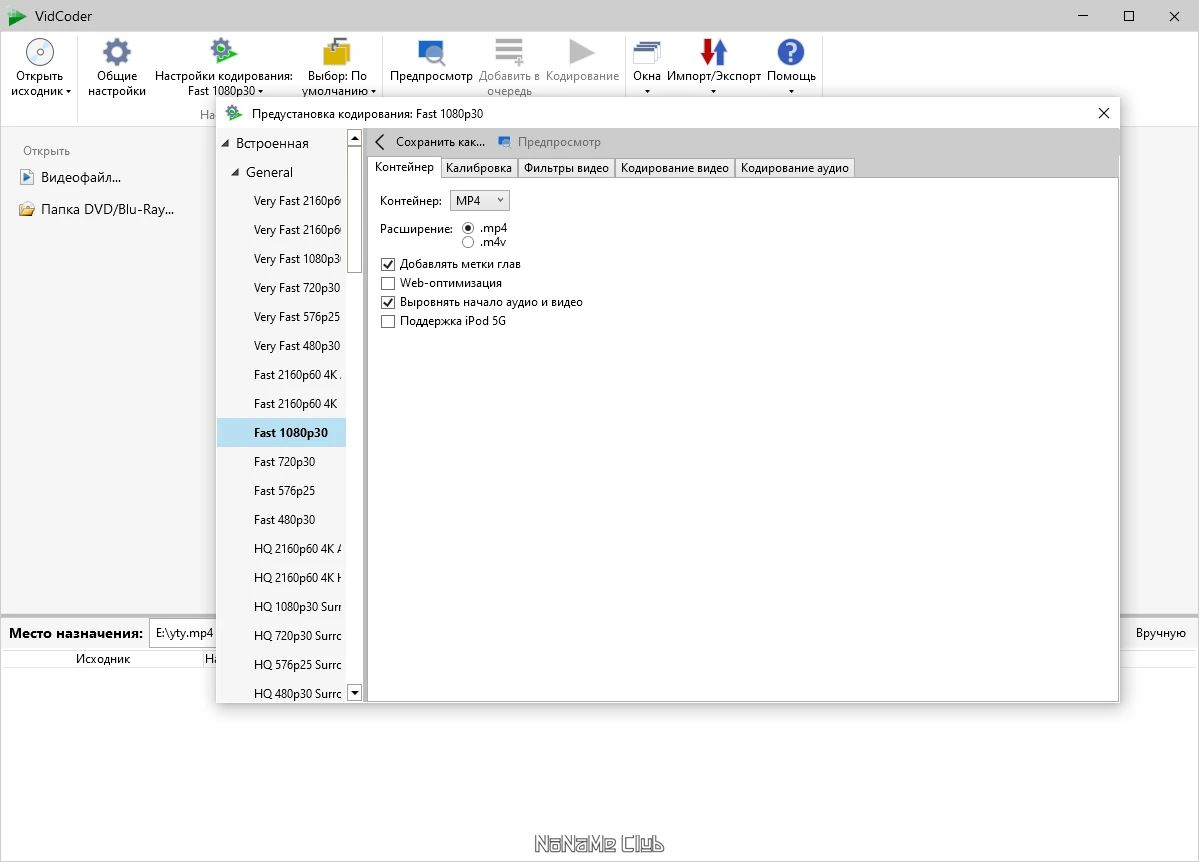Open the По умолчанию preset picker dropdown arrow
The image size is (1199, 862).
coord(373,92)
